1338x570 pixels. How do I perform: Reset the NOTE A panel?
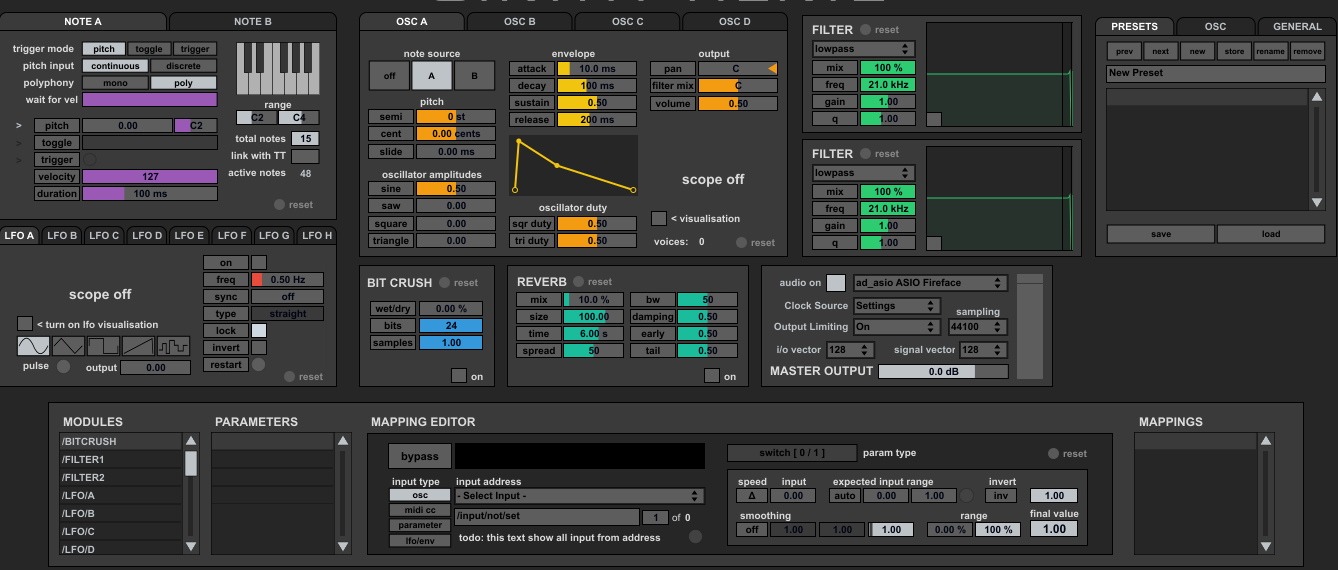279,204
